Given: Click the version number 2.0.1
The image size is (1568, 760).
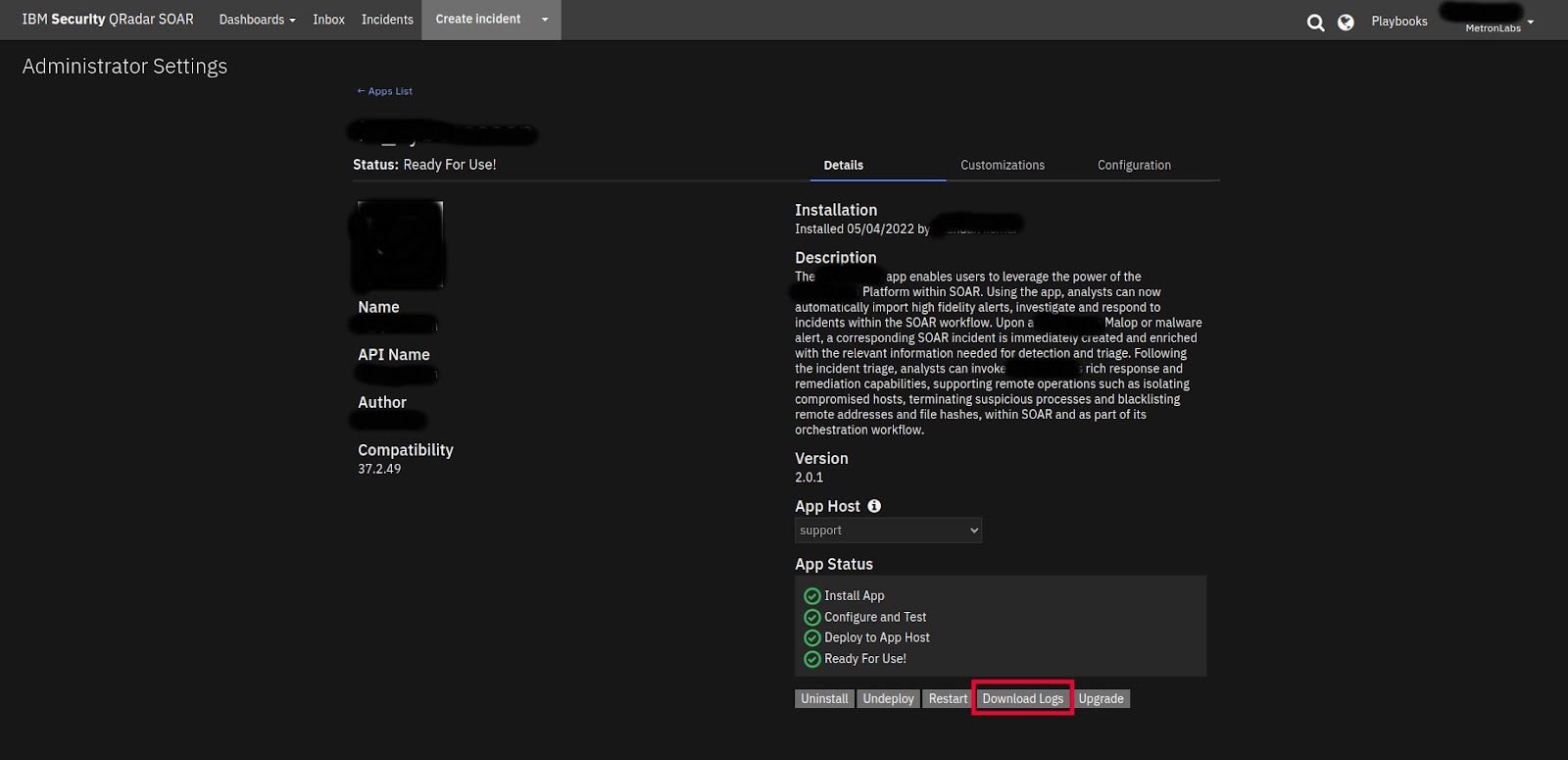Looking at the screenshot, I should click(x=809, y=478).
